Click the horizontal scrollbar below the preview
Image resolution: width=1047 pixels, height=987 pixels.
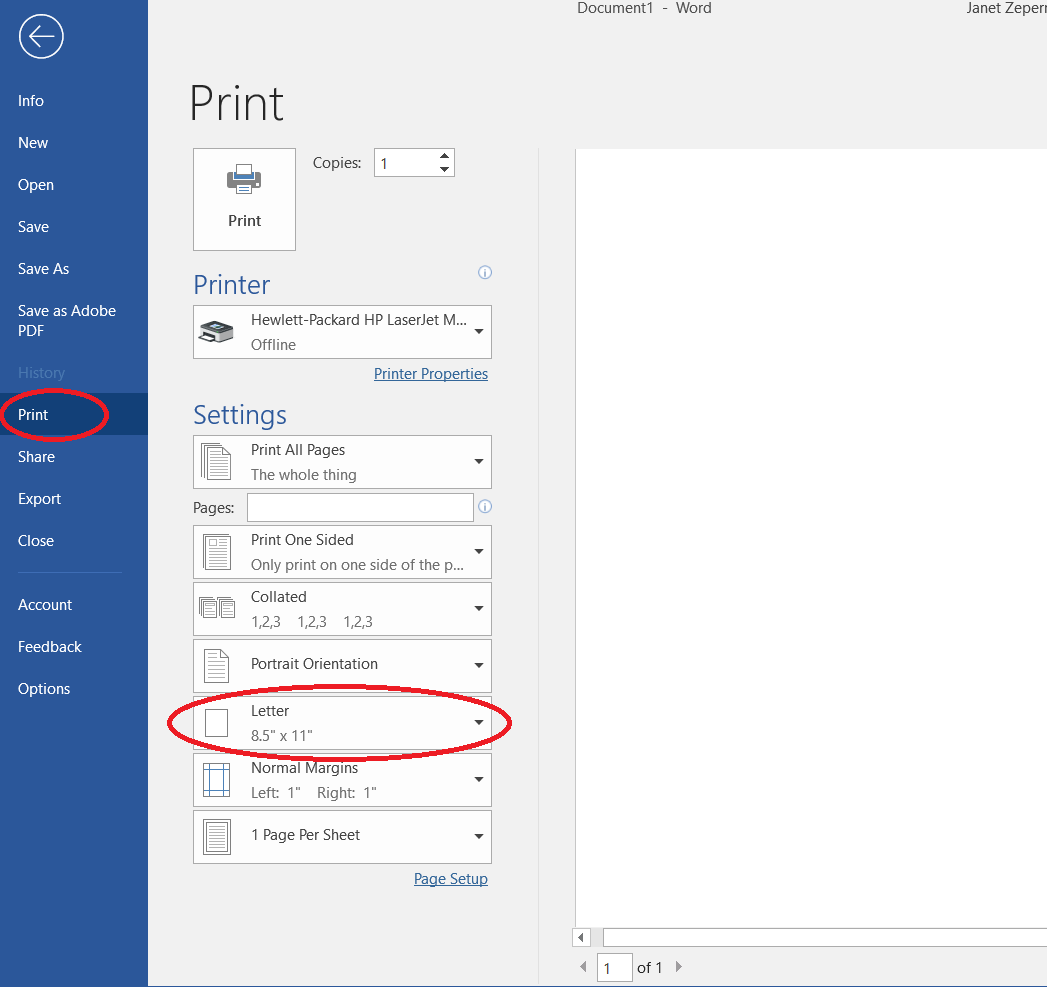coord(820,937)
